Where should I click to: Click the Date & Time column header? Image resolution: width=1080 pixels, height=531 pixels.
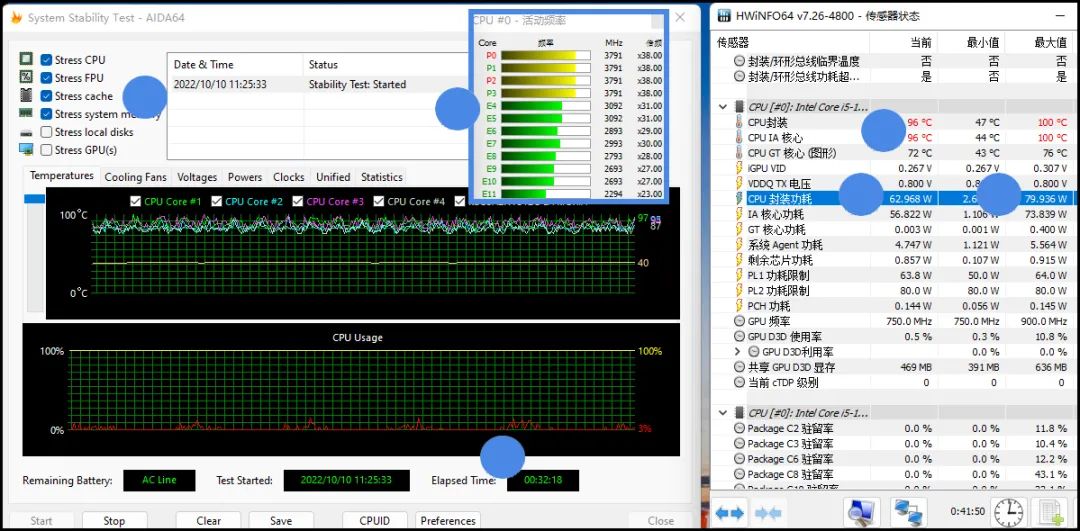235,65
